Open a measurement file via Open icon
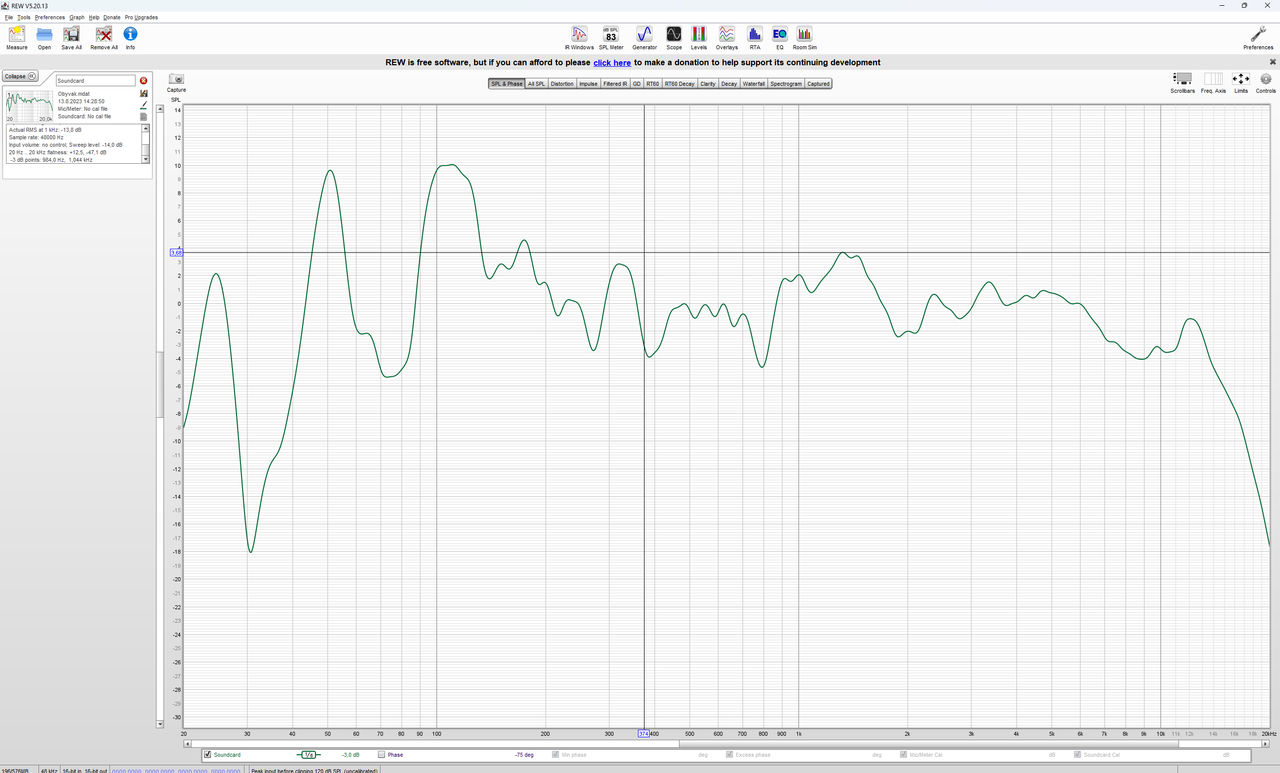Image resolution: width=1280 pixels, height=773 pixels. [x=44, y=38]
